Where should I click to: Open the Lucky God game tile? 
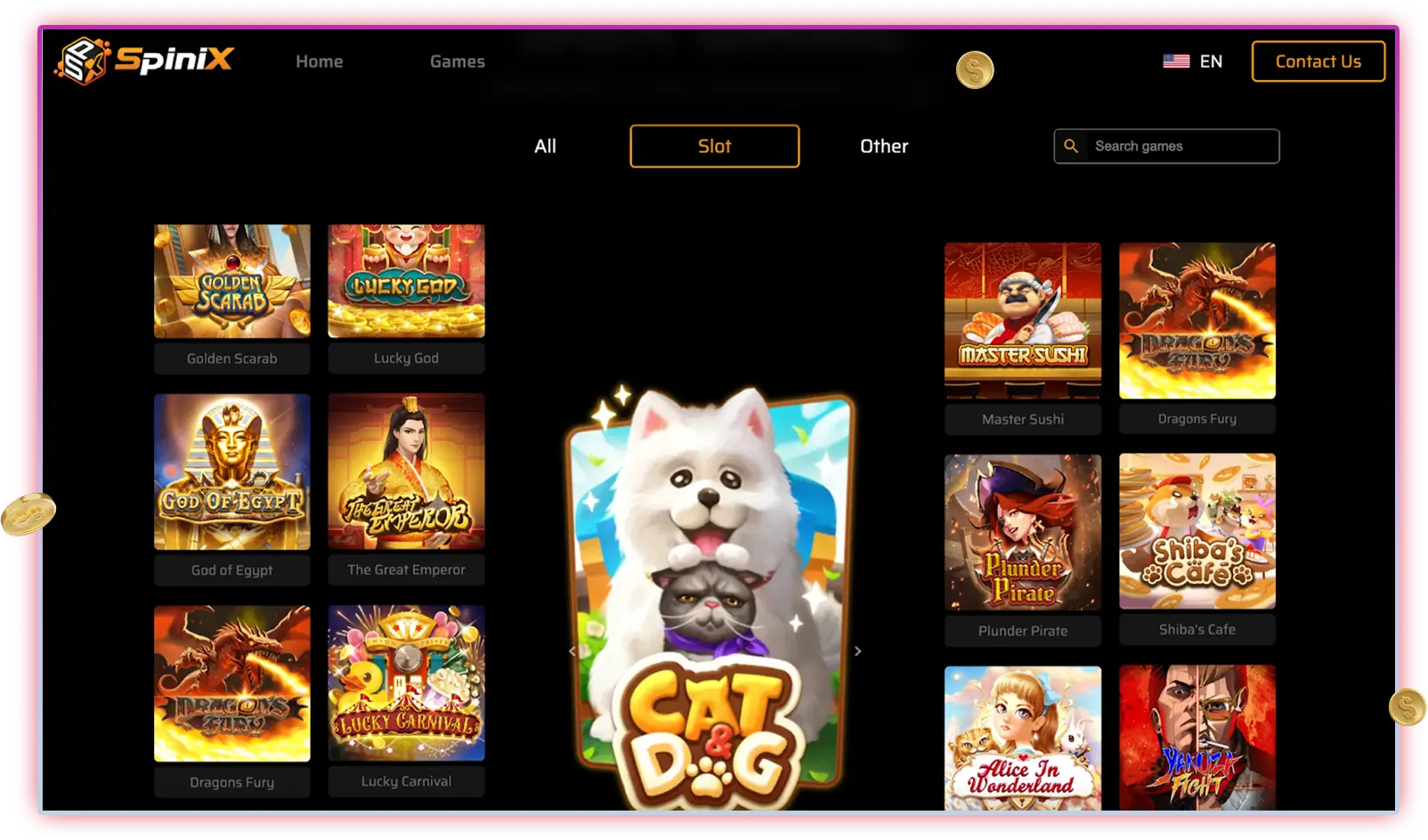point(406,281)
